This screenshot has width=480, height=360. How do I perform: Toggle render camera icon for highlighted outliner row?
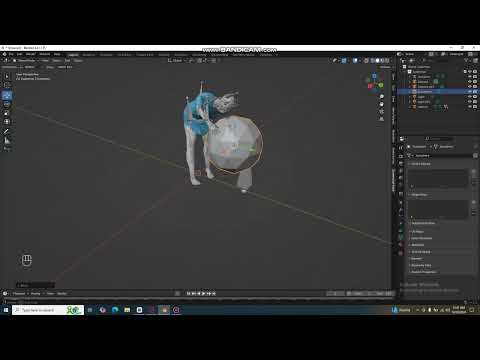475,91
